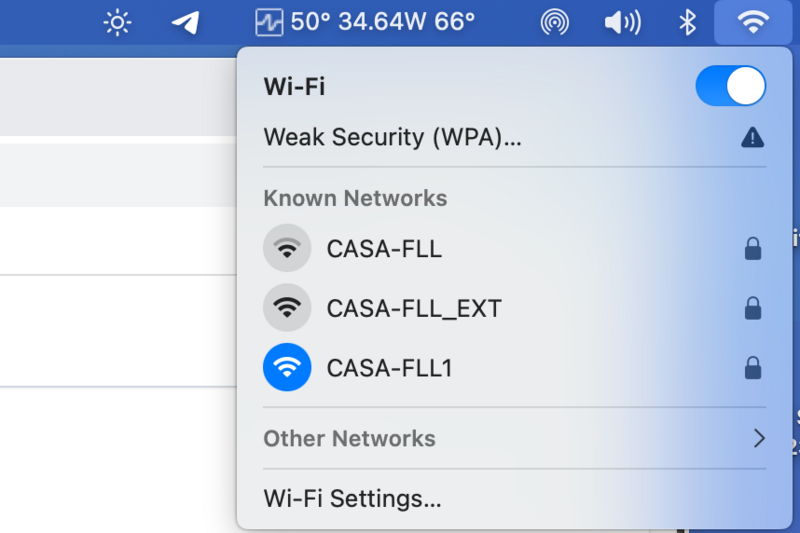Open Wi-Fi Settings…
Image resolution: width=800 pixels, height=533 pixels.
352,498
